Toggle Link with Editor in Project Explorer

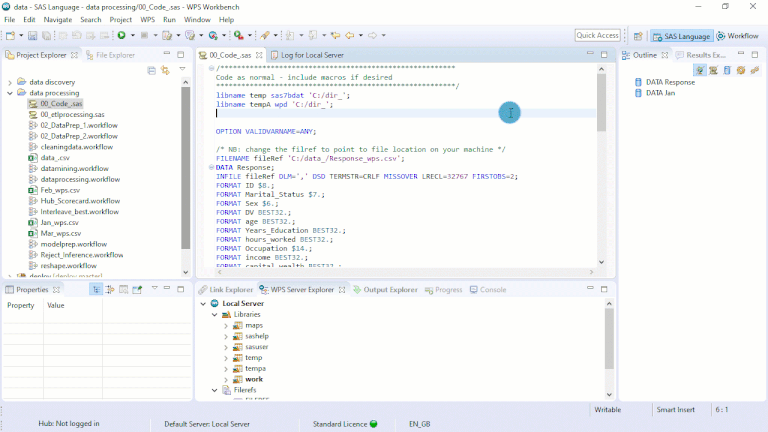tap(164, 70)
